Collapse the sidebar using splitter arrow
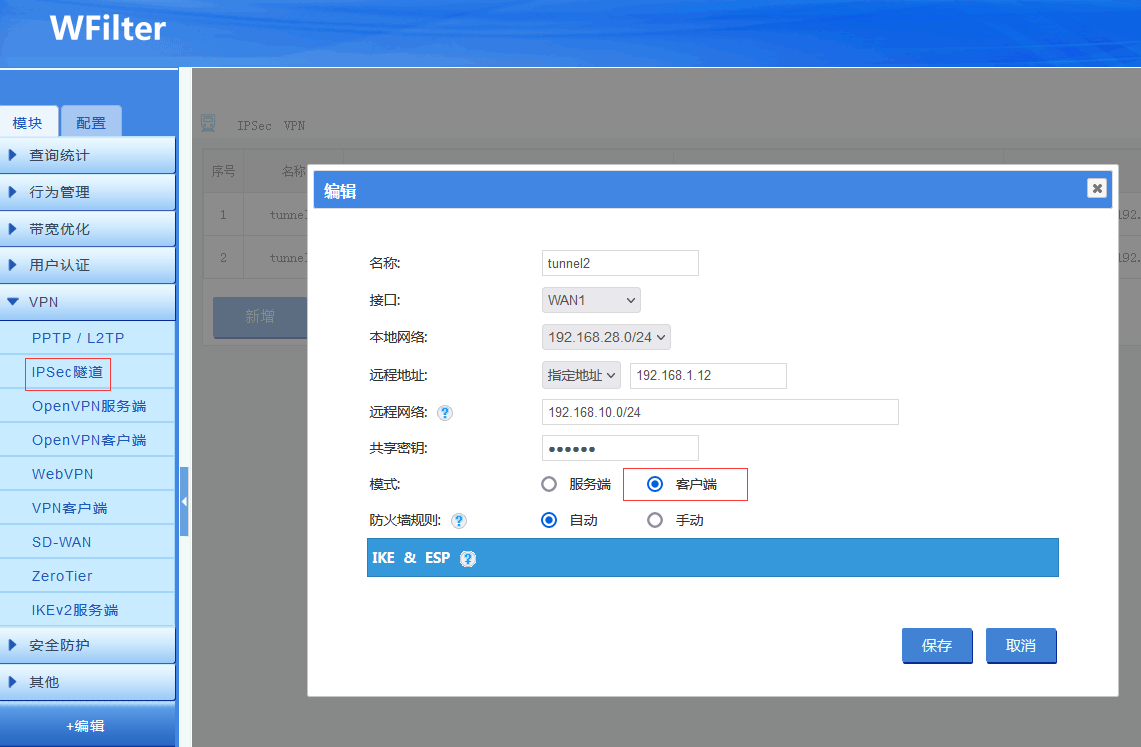Image resolution: width=1141 pixels, height=747 pixels. (x=184, y=502)
